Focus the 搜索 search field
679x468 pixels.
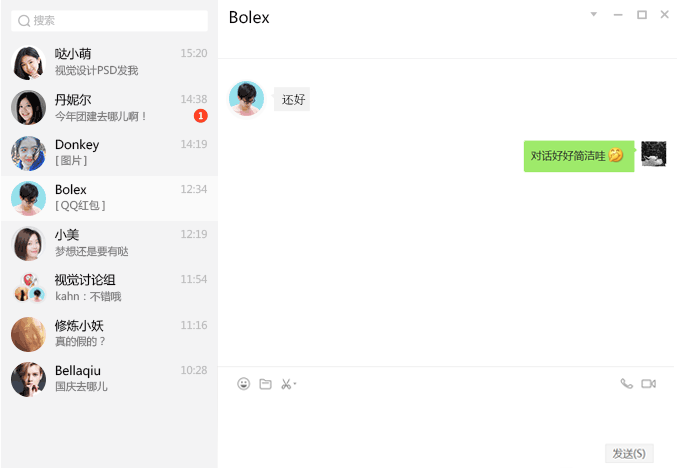click(110, 21)
